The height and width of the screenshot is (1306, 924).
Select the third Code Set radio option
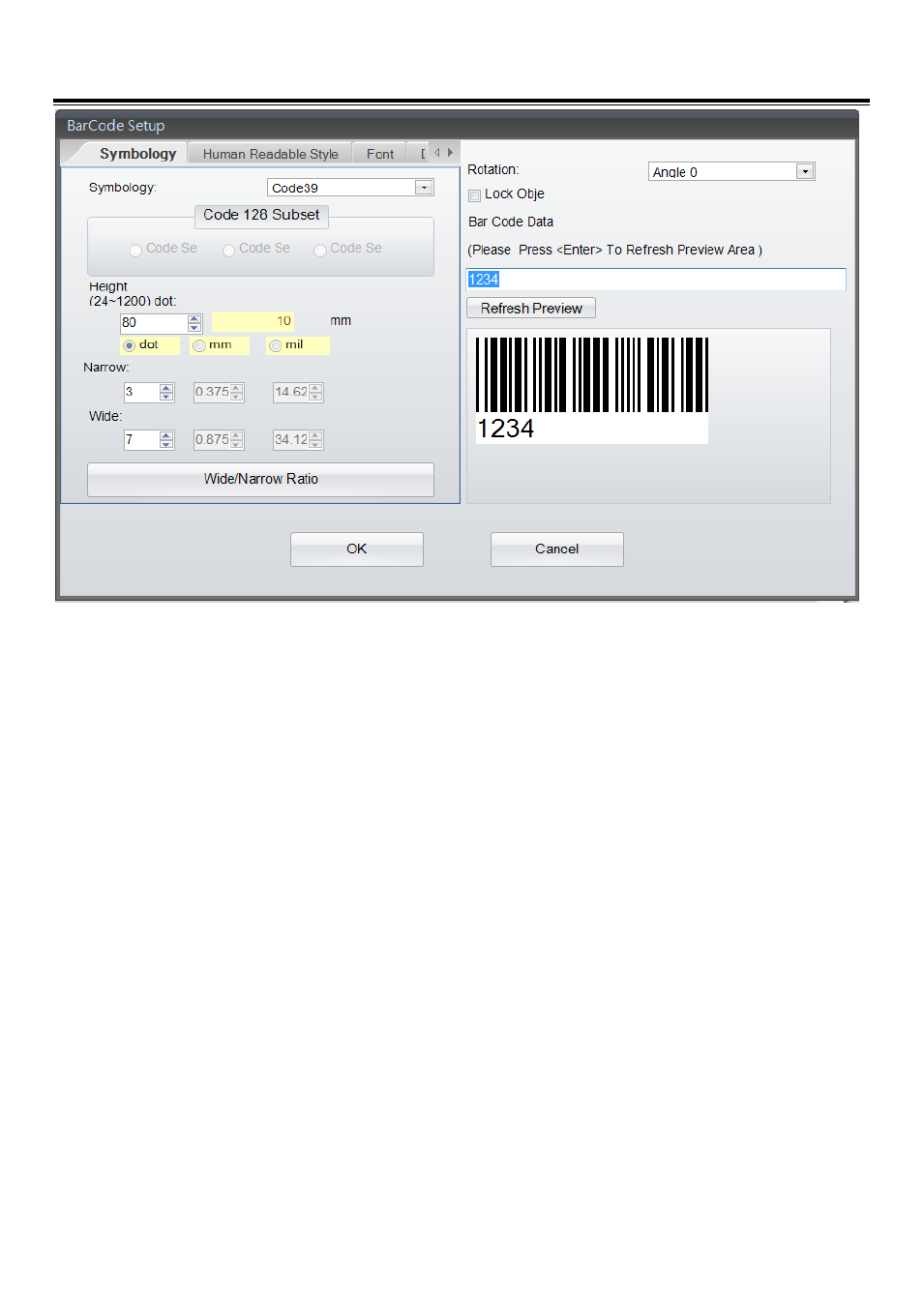pos(319,251)
